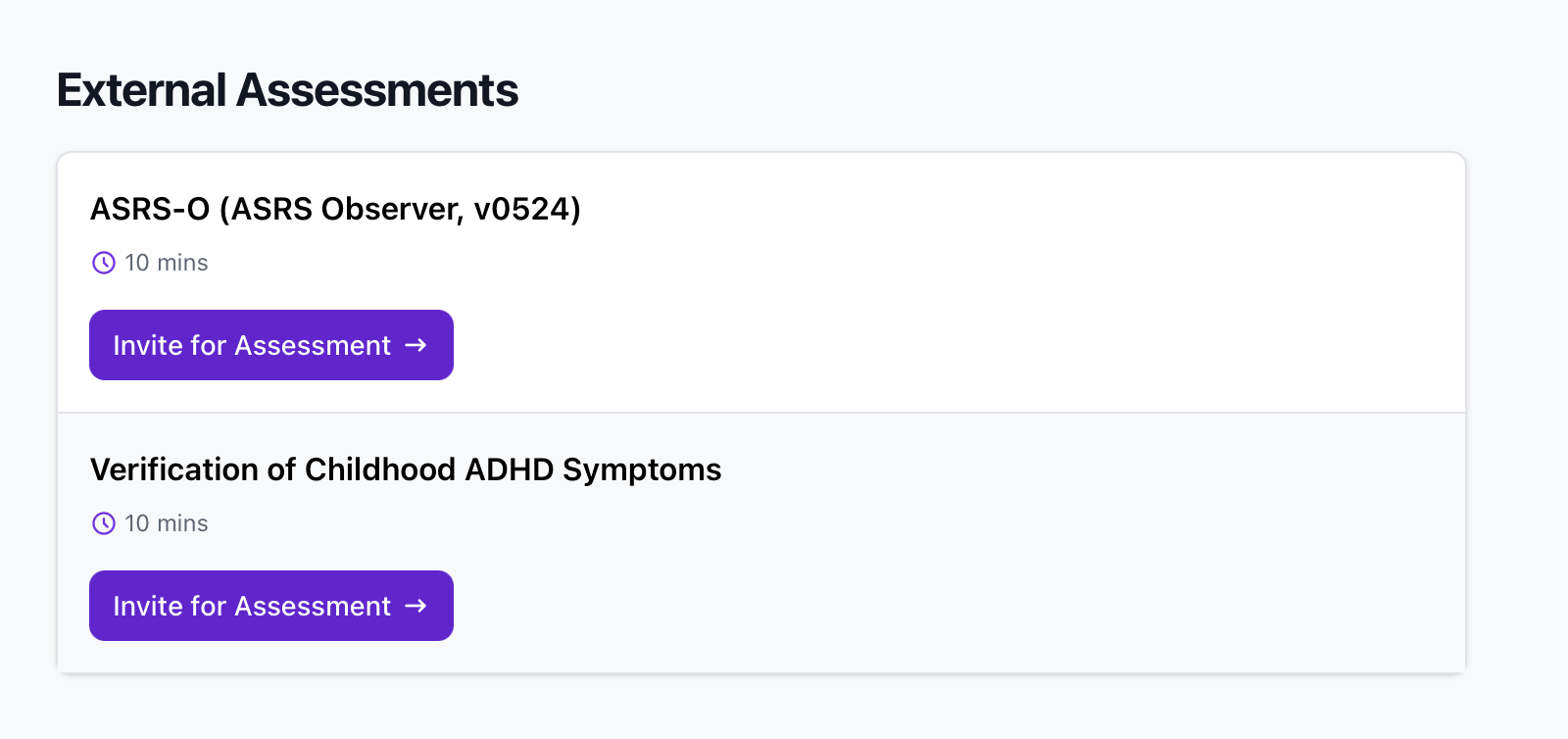Click the 'v0524' version text in ASRS-O title
Viewport: 1568px width, 739px height.
pos(521,209)
